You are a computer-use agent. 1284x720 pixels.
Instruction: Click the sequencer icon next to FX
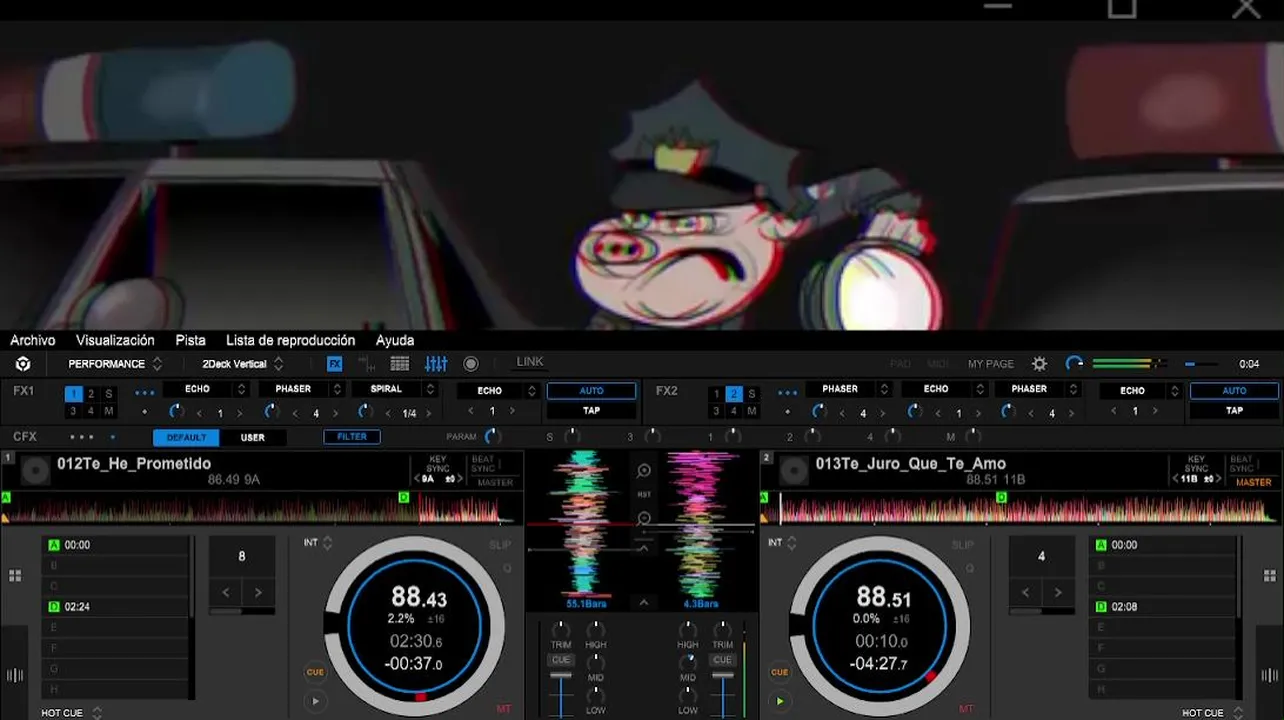(x=367, y=364)
